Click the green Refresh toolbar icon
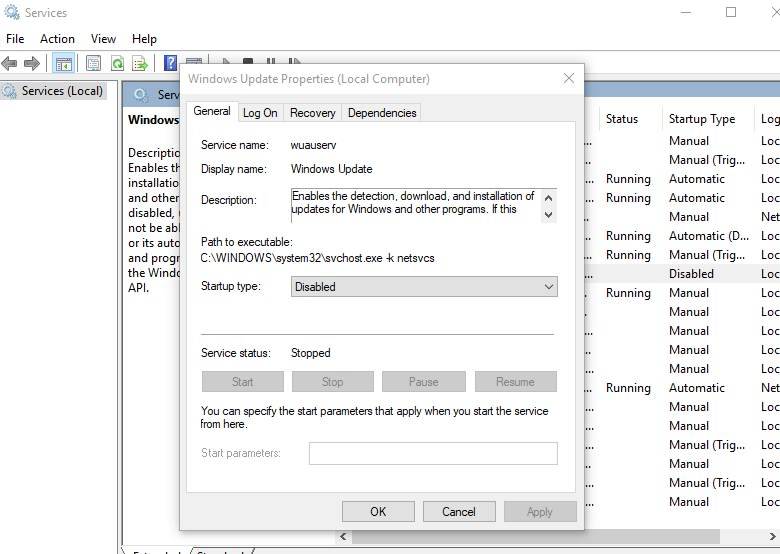 click(117, 64)
